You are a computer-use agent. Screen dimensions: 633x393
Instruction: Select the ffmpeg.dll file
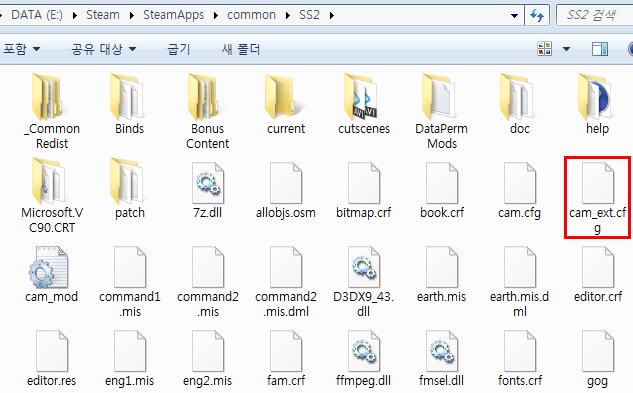[363, 359]
